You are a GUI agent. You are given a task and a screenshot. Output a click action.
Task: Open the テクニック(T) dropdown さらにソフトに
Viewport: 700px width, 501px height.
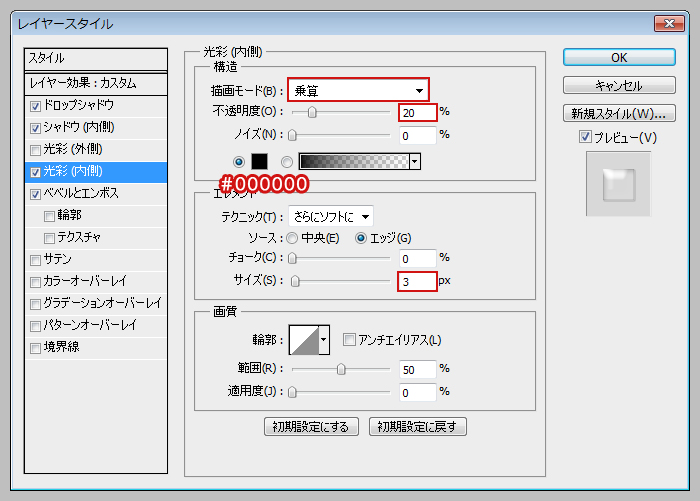coord(331,217)
